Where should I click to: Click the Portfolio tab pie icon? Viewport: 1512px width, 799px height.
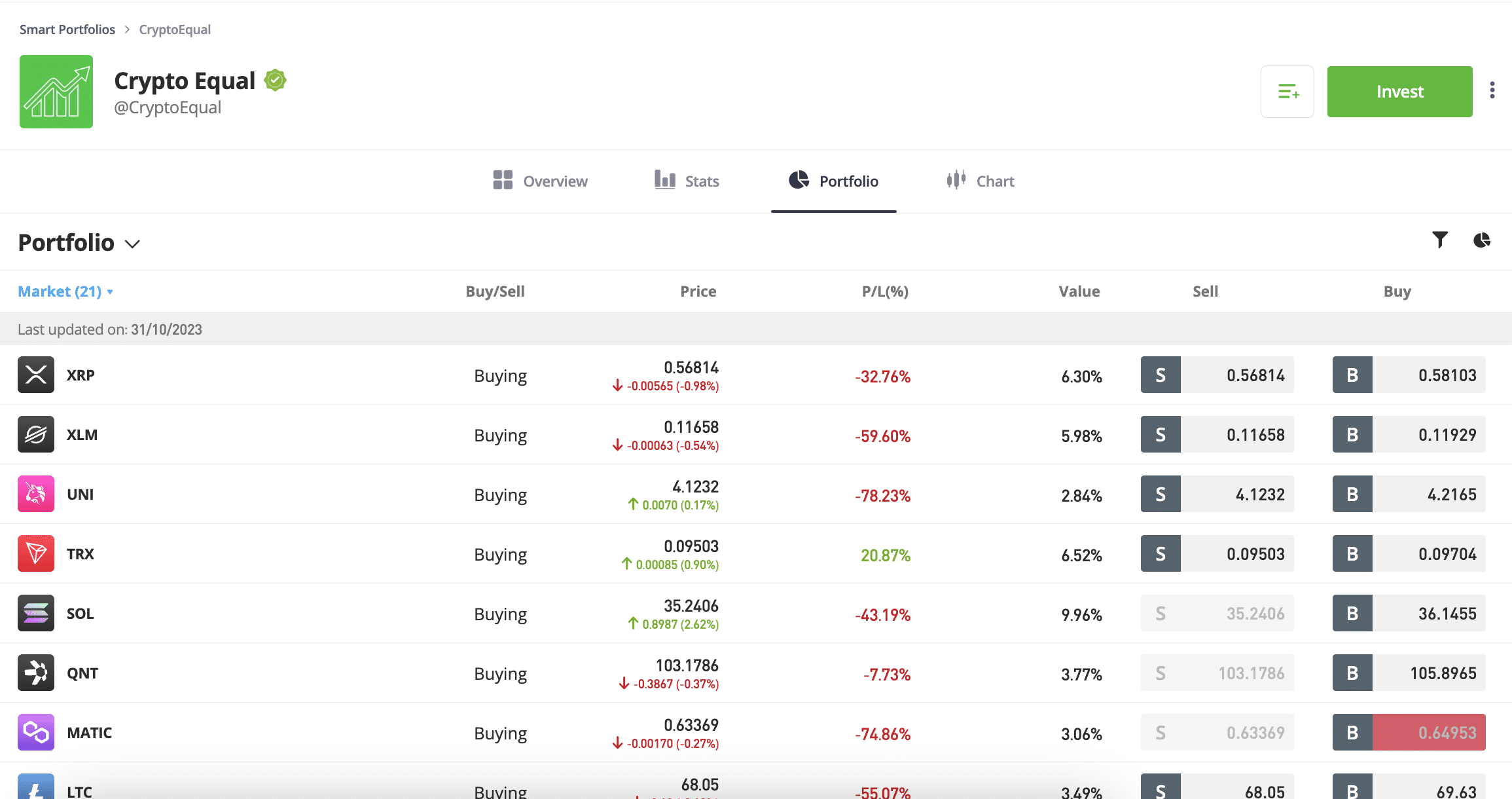[x=799, y=179]
